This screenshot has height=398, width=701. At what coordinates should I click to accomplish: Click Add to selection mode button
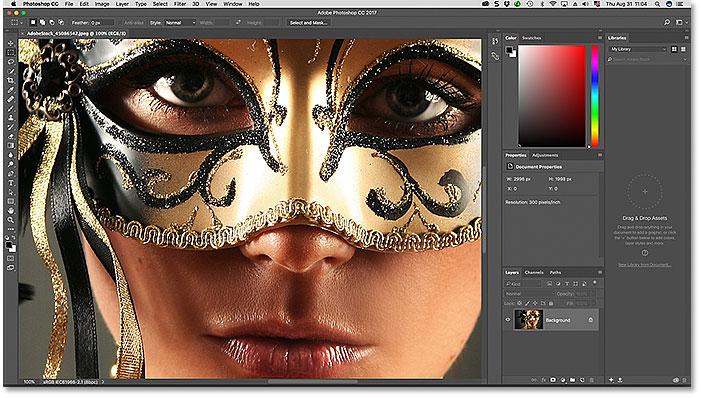coord(42,22)
